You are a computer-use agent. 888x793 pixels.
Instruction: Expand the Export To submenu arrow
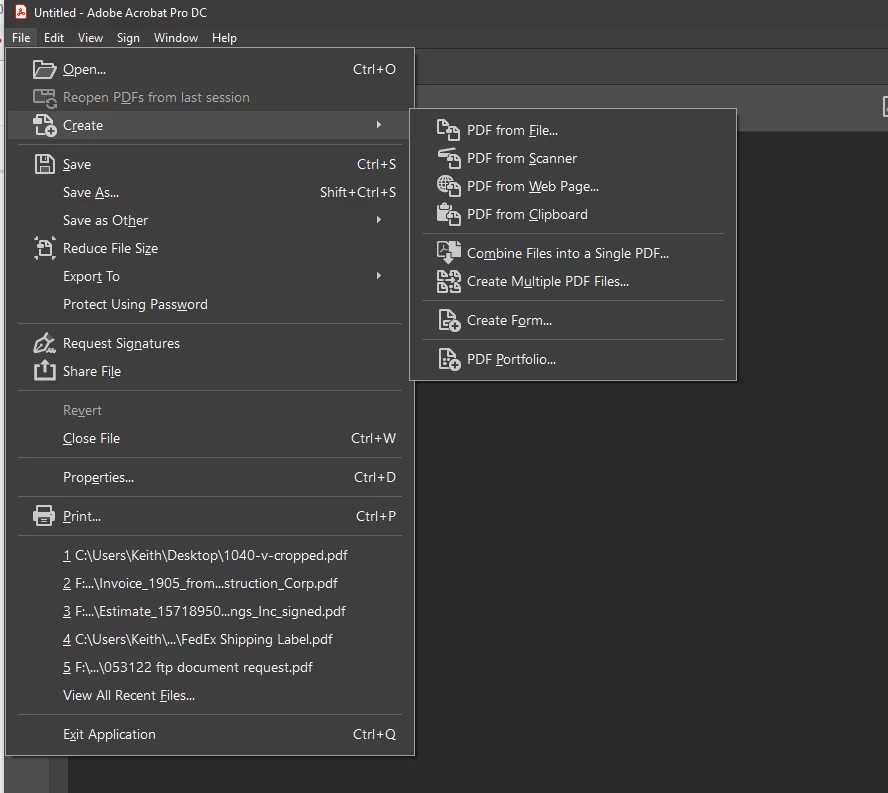pyautogui.click(x=379, y=276)
